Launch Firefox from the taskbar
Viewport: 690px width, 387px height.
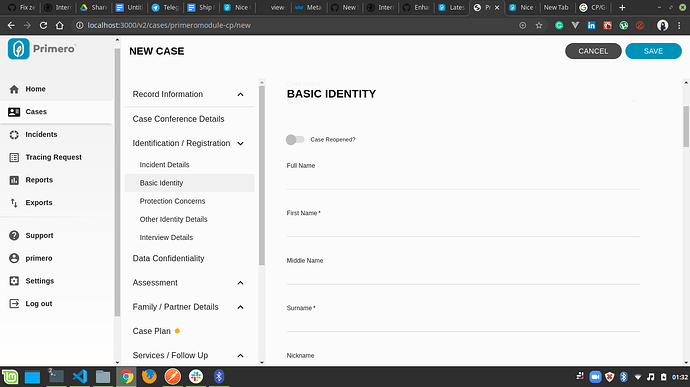[x=149, y=377]
